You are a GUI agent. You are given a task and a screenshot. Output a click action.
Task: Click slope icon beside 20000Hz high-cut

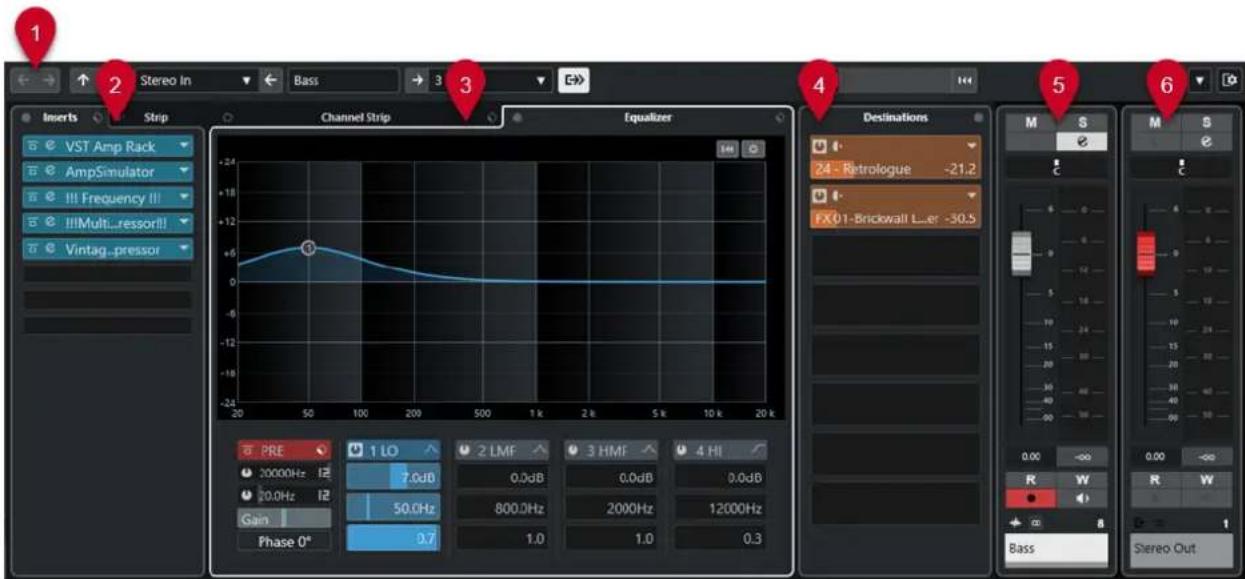point(323,472)
